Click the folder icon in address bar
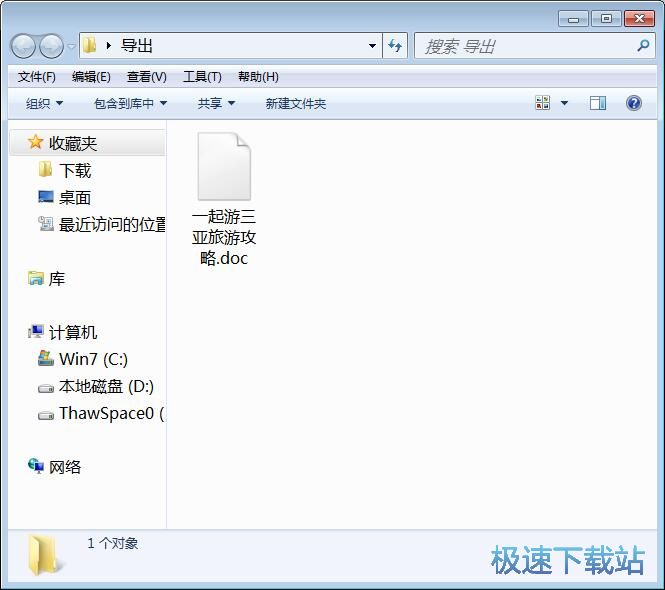Viewport: 665px width, 590px height. [x=89, y=45]
